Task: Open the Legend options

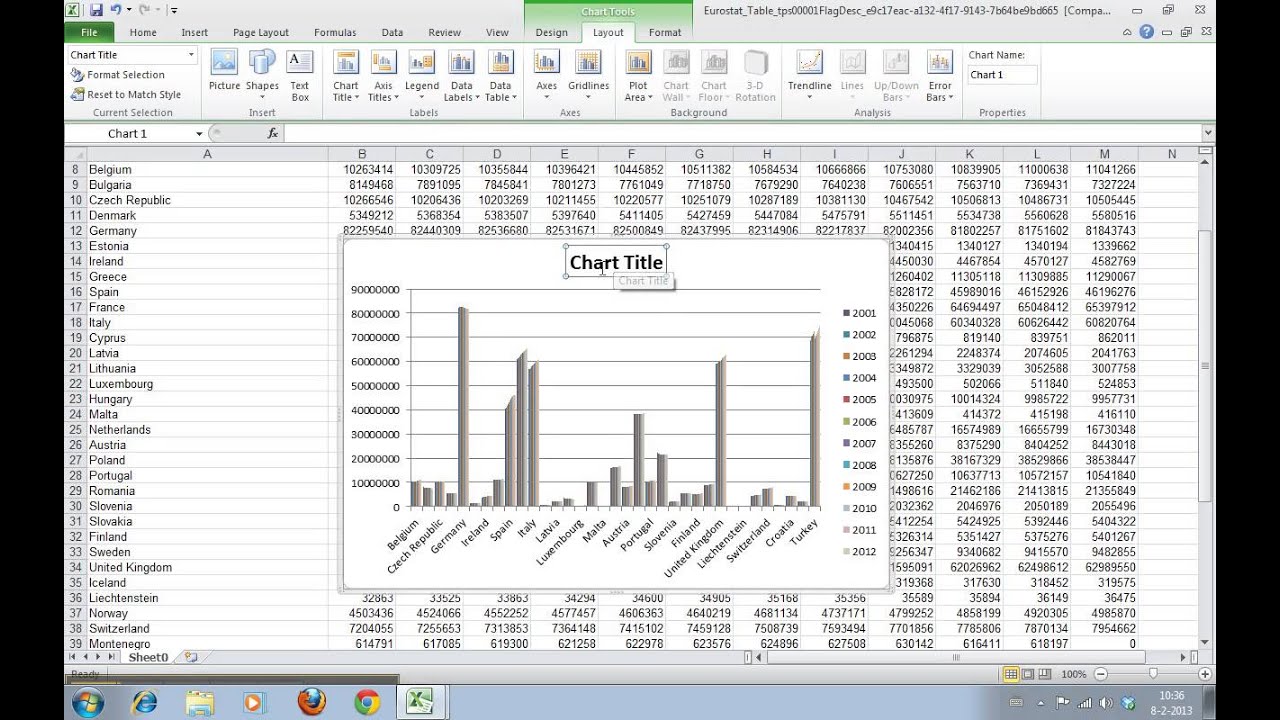Action: click(x=422, y=75)
